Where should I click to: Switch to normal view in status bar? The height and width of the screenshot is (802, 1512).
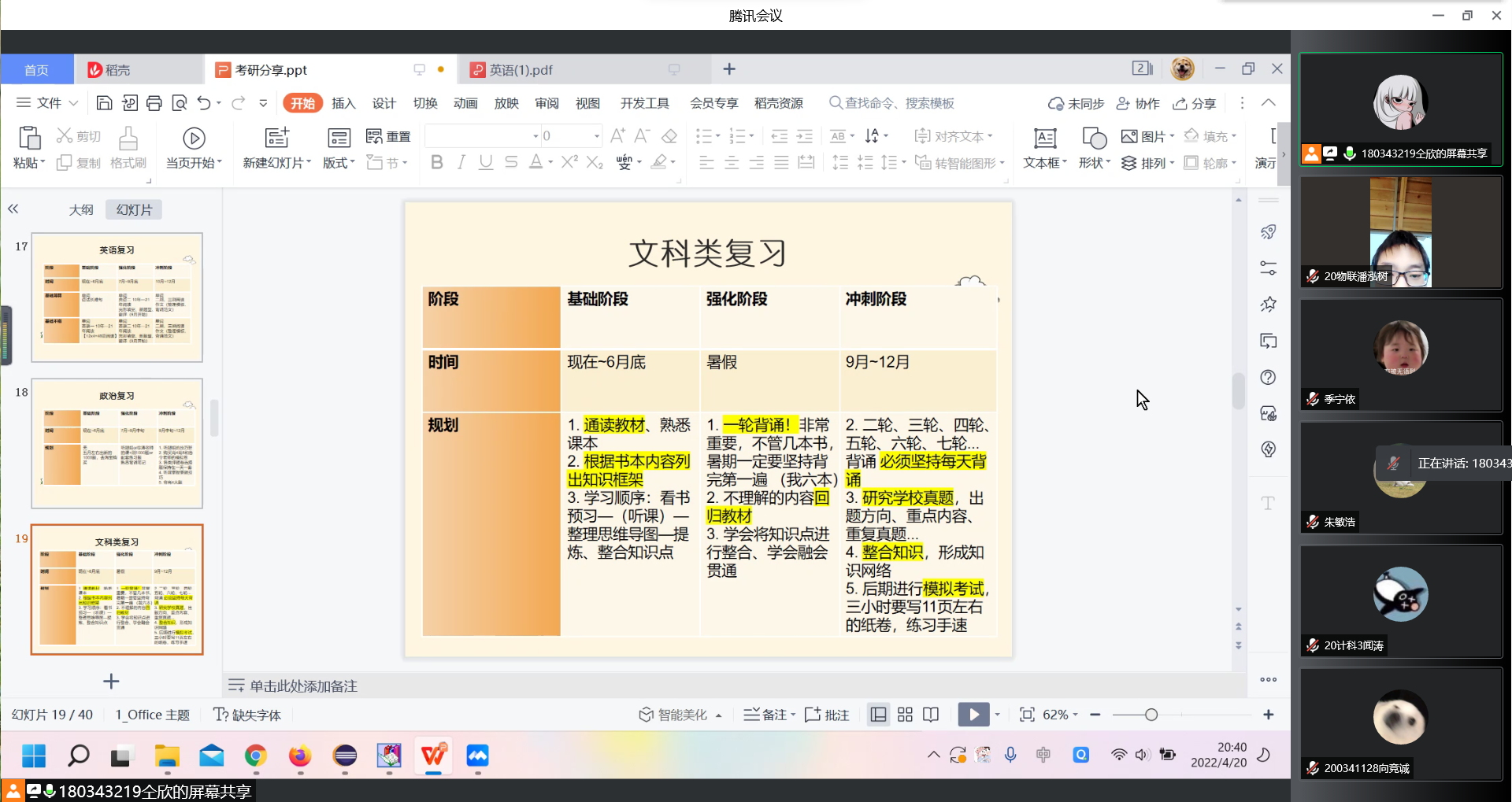878,715
